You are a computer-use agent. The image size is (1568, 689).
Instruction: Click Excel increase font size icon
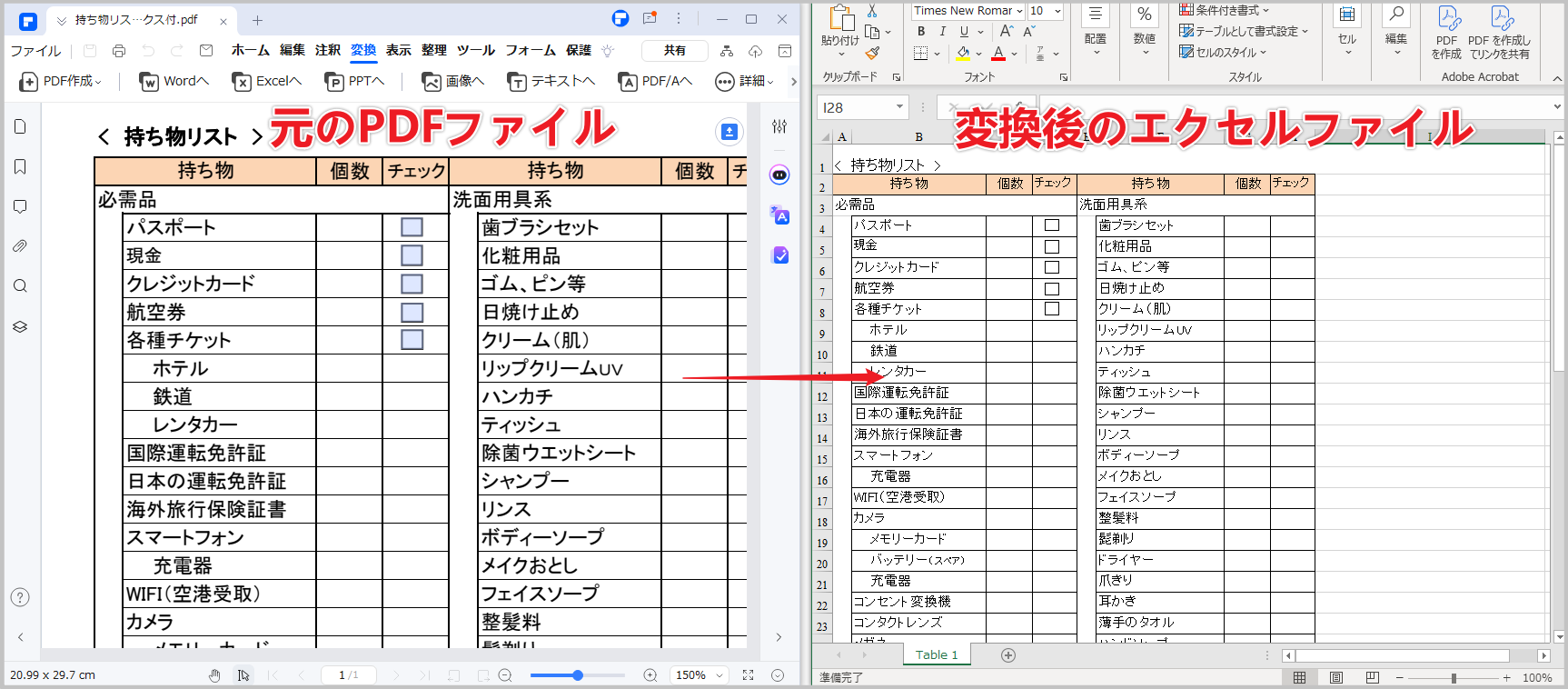pyautogui.click(x=1007, y=32)
